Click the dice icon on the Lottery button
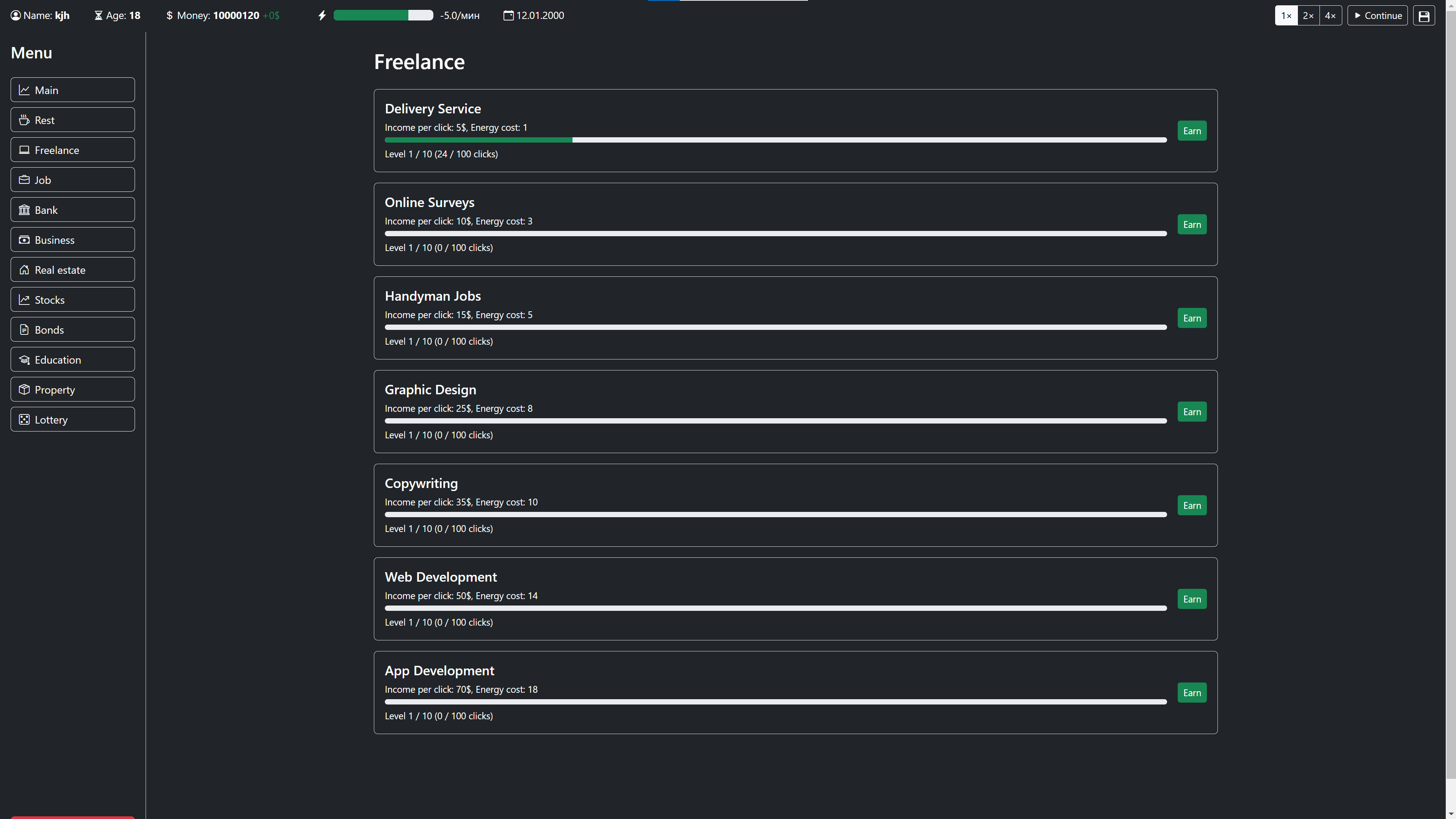This screenshot has height=819, width=1456. tap(24, 419)
